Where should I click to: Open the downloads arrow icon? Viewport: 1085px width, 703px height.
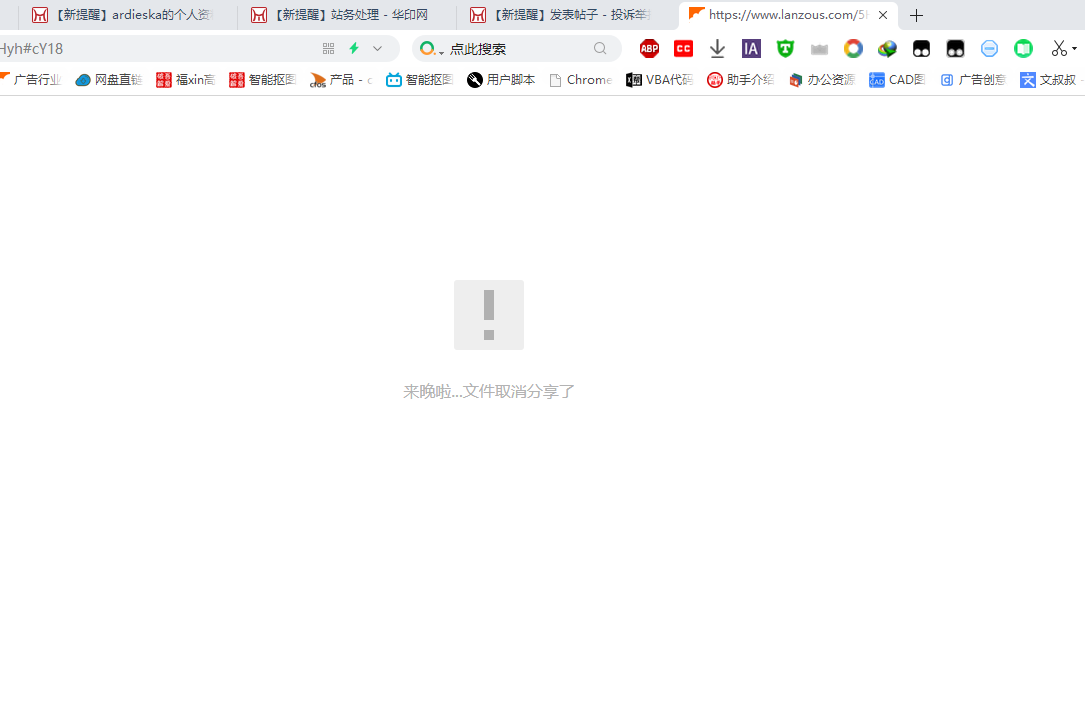click(x=718, y=48)
